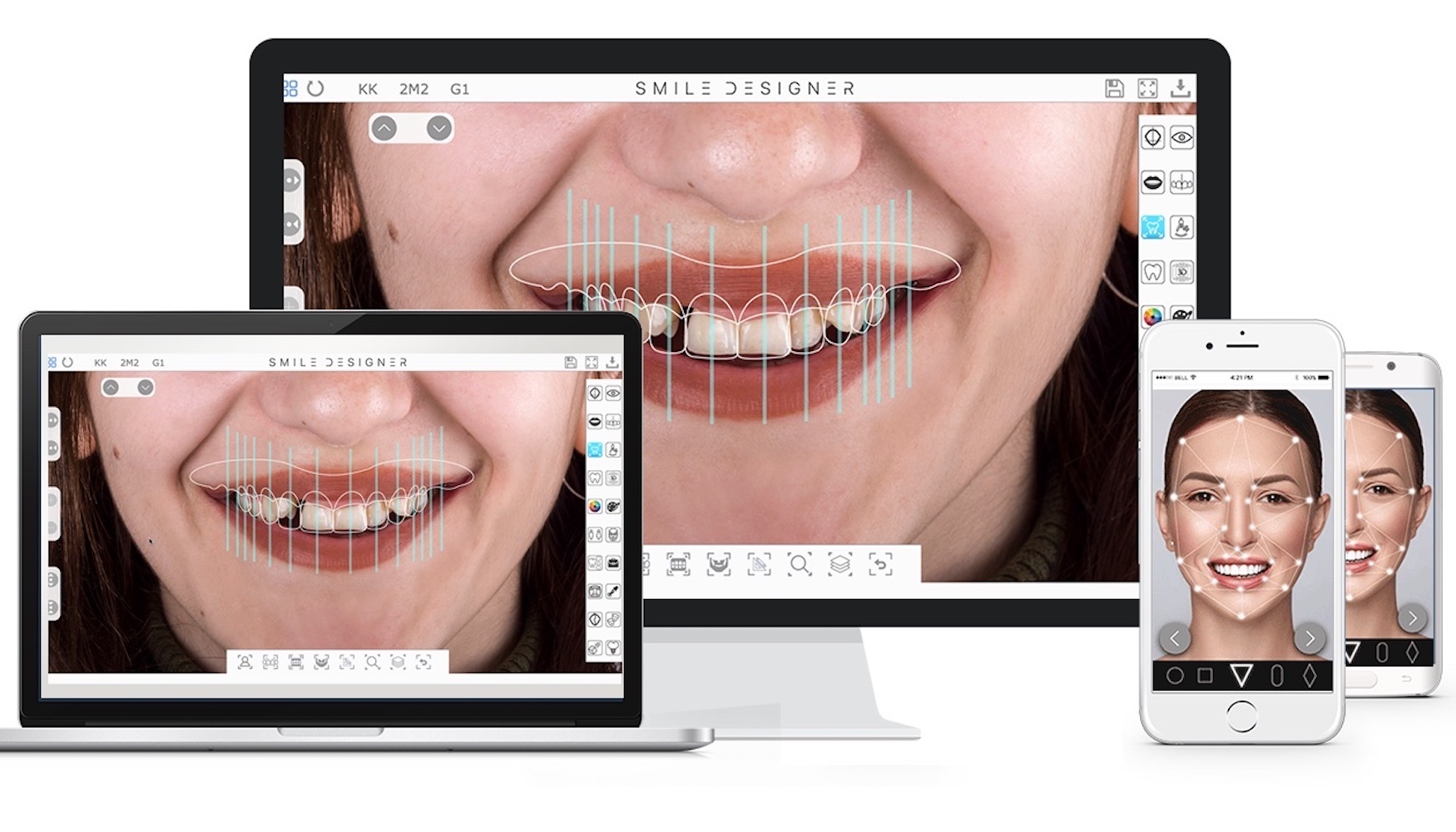
Task: Click the magnifier zoom icon on desktop monitor
Action: (800, 565)
